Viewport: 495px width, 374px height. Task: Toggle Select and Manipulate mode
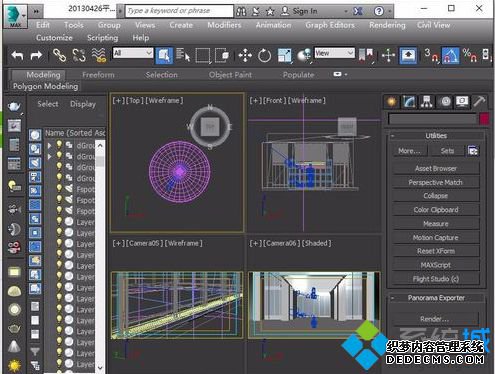point(389,55)
